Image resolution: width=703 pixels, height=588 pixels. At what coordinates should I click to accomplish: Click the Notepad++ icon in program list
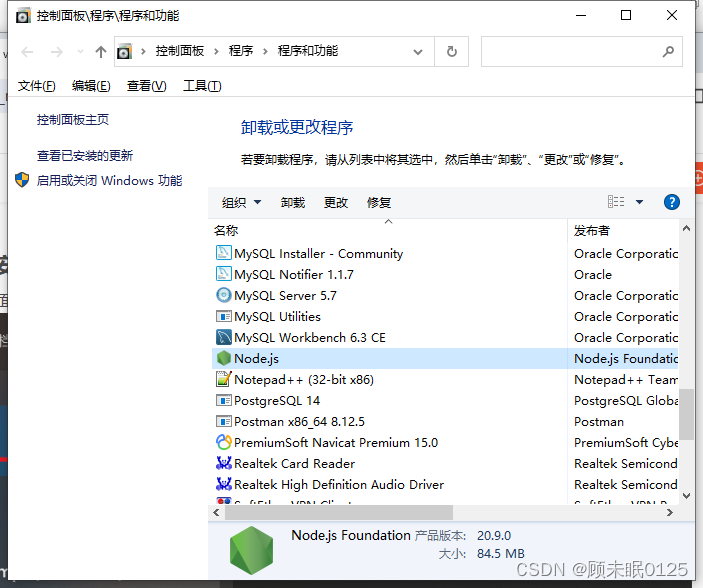[x=223, y=379]
